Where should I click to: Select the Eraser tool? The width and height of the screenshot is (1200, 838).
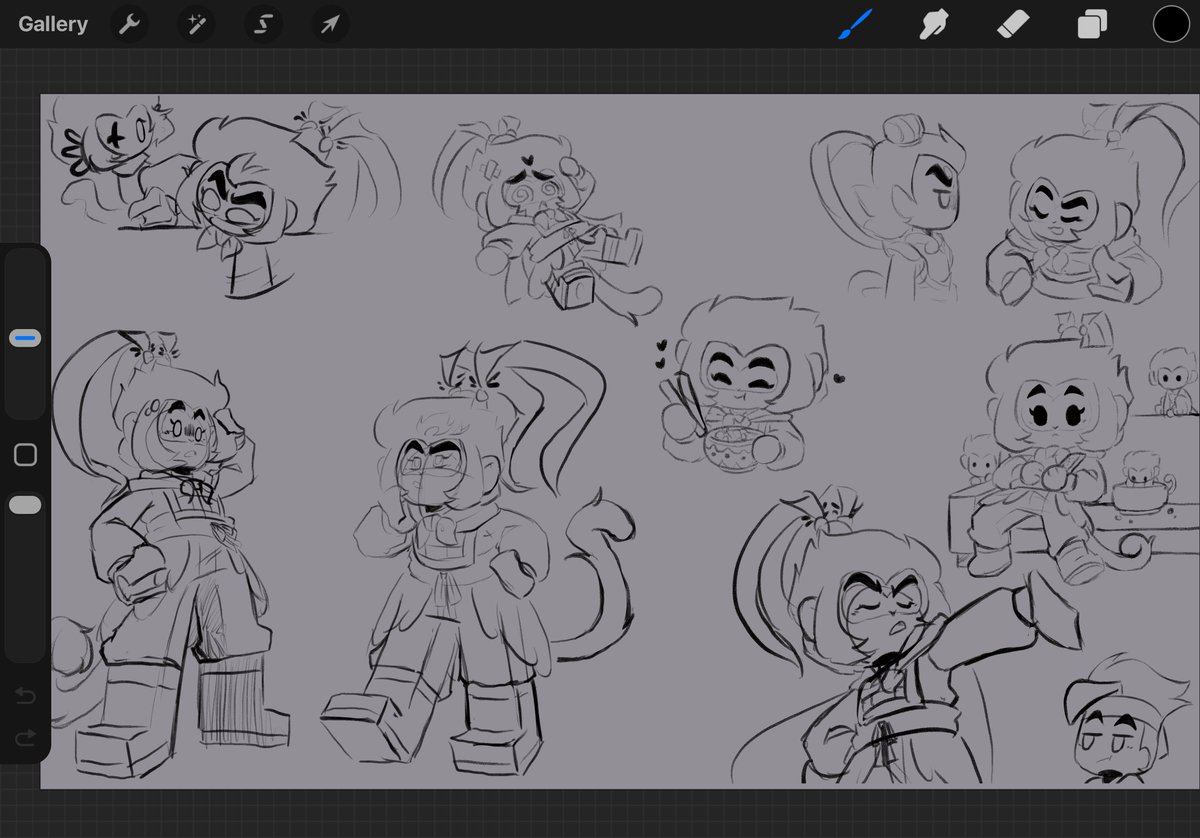pyautogui.click(x=1013, y=24)
